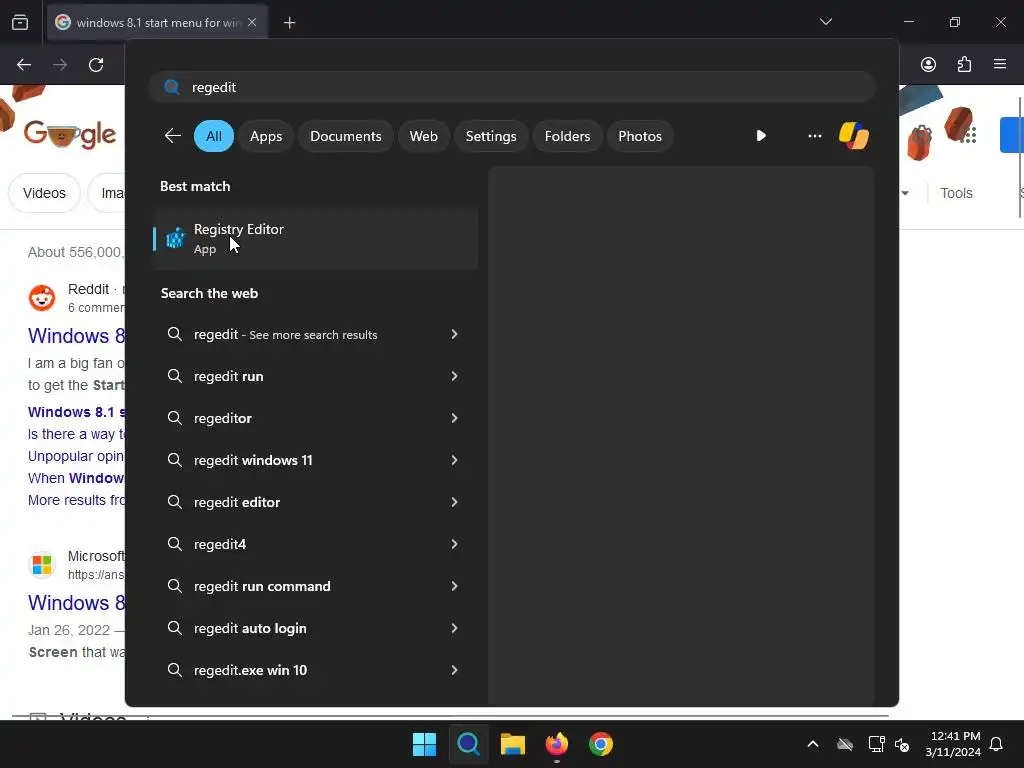Close the 'windows 8.1 start menu' tab

pyautogui.click(x=252, y=22)
